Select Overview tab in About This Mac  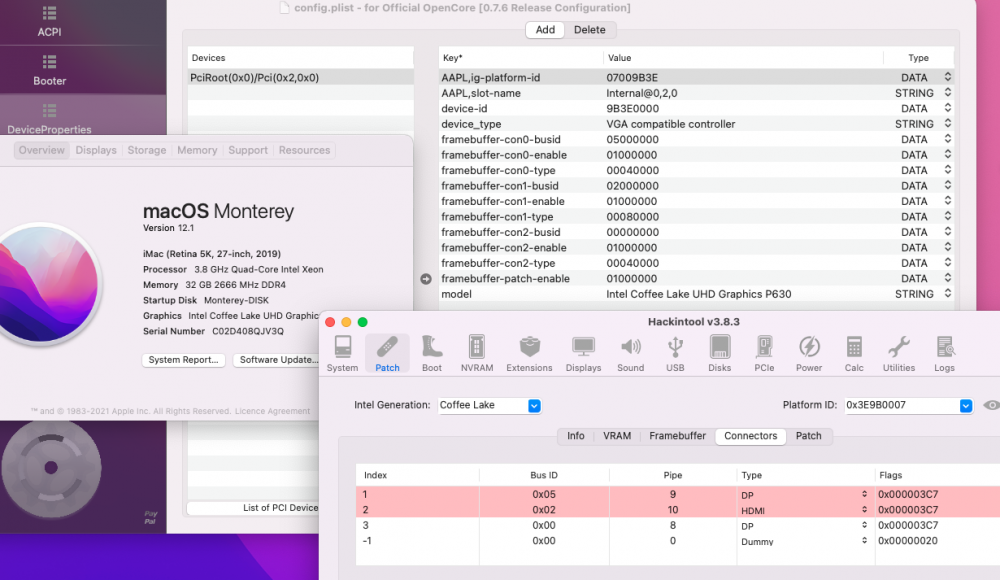coord(41,150)
